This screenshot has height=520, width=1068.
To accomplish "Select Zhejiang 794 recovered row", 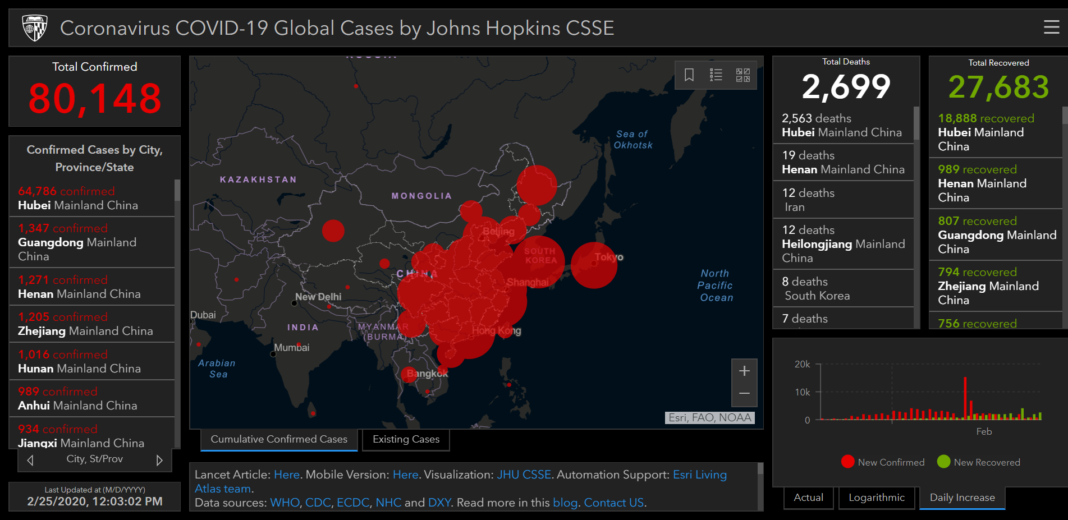I will point(995,286).
